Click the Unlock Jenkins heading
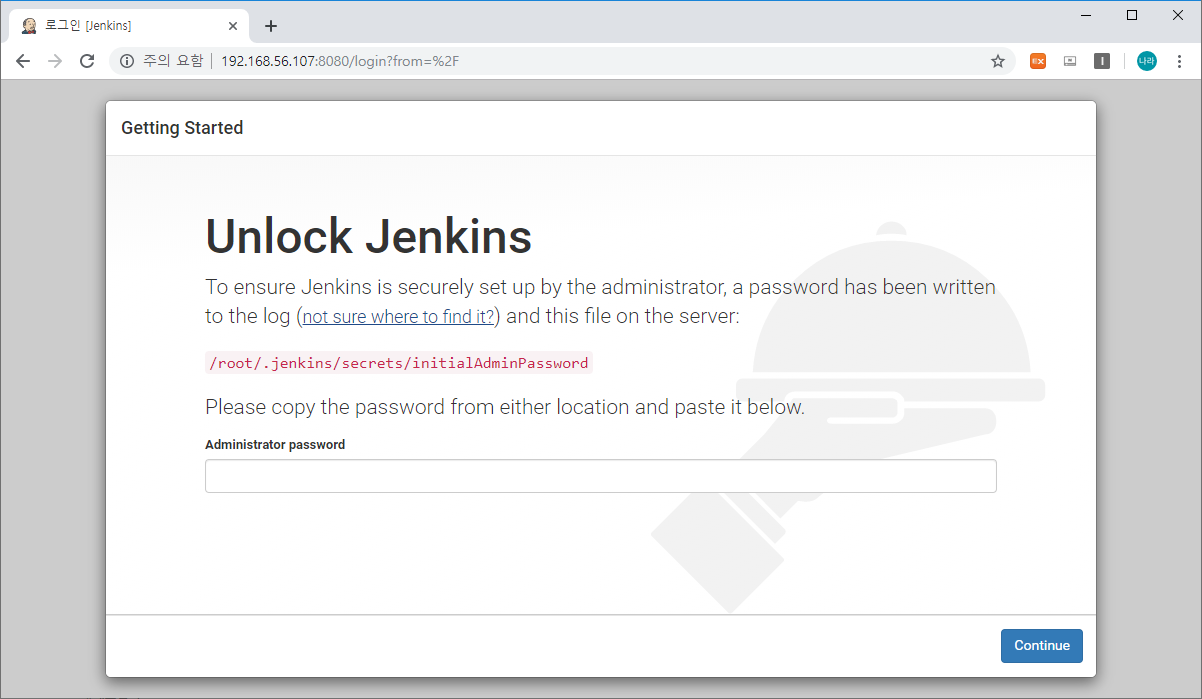Image resolution: width=1202 pixels, height=699 pixels. pyautogui.click(x=369, y=237)
